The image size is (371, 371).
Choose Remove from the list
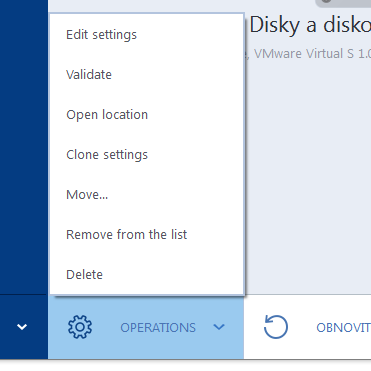point(127,234)
